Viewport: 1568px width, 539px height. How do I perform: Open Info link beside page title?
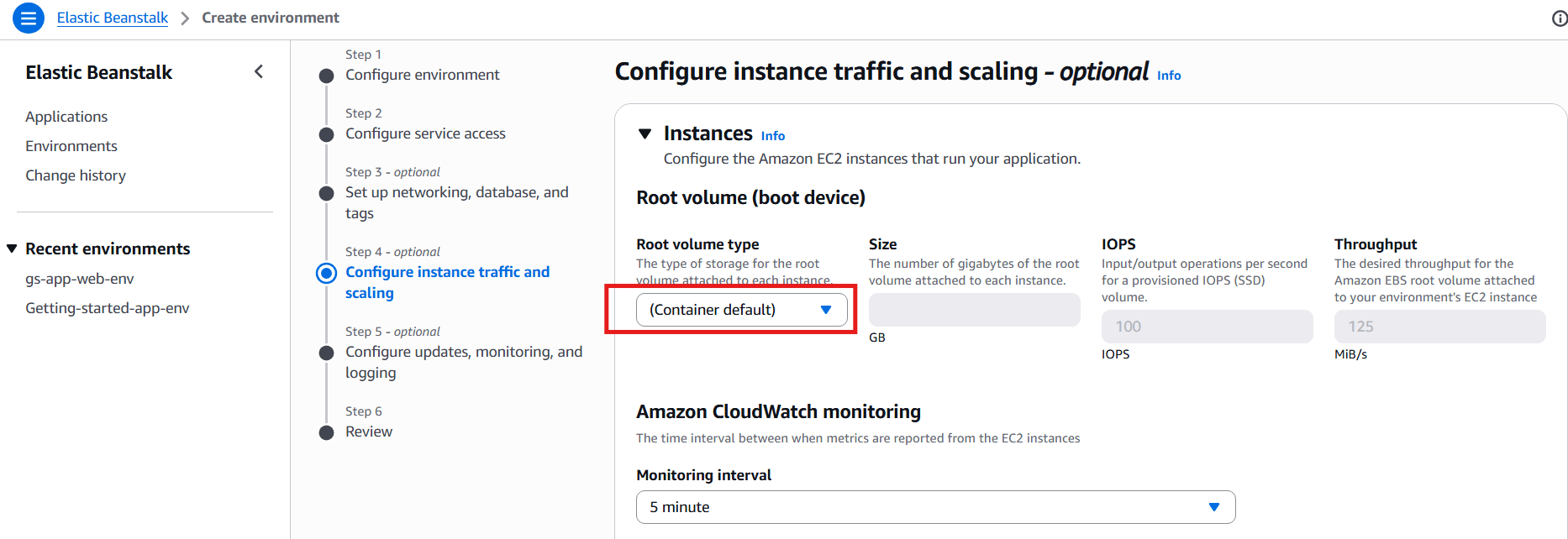pyautogui.click(x=1169, y=76)
